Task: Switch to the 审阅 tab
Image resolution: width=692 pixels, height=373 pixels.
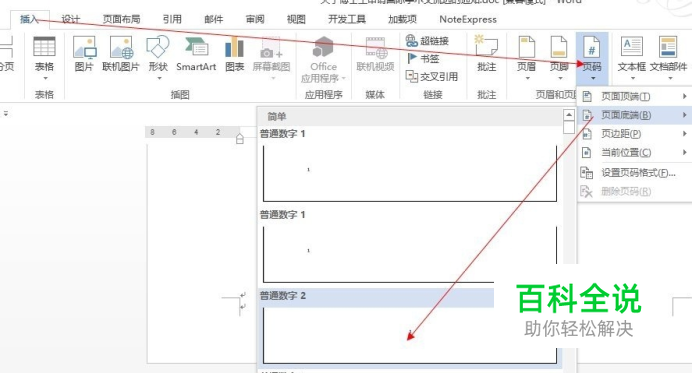Action: pyautogui.click(x=255, y=19)
